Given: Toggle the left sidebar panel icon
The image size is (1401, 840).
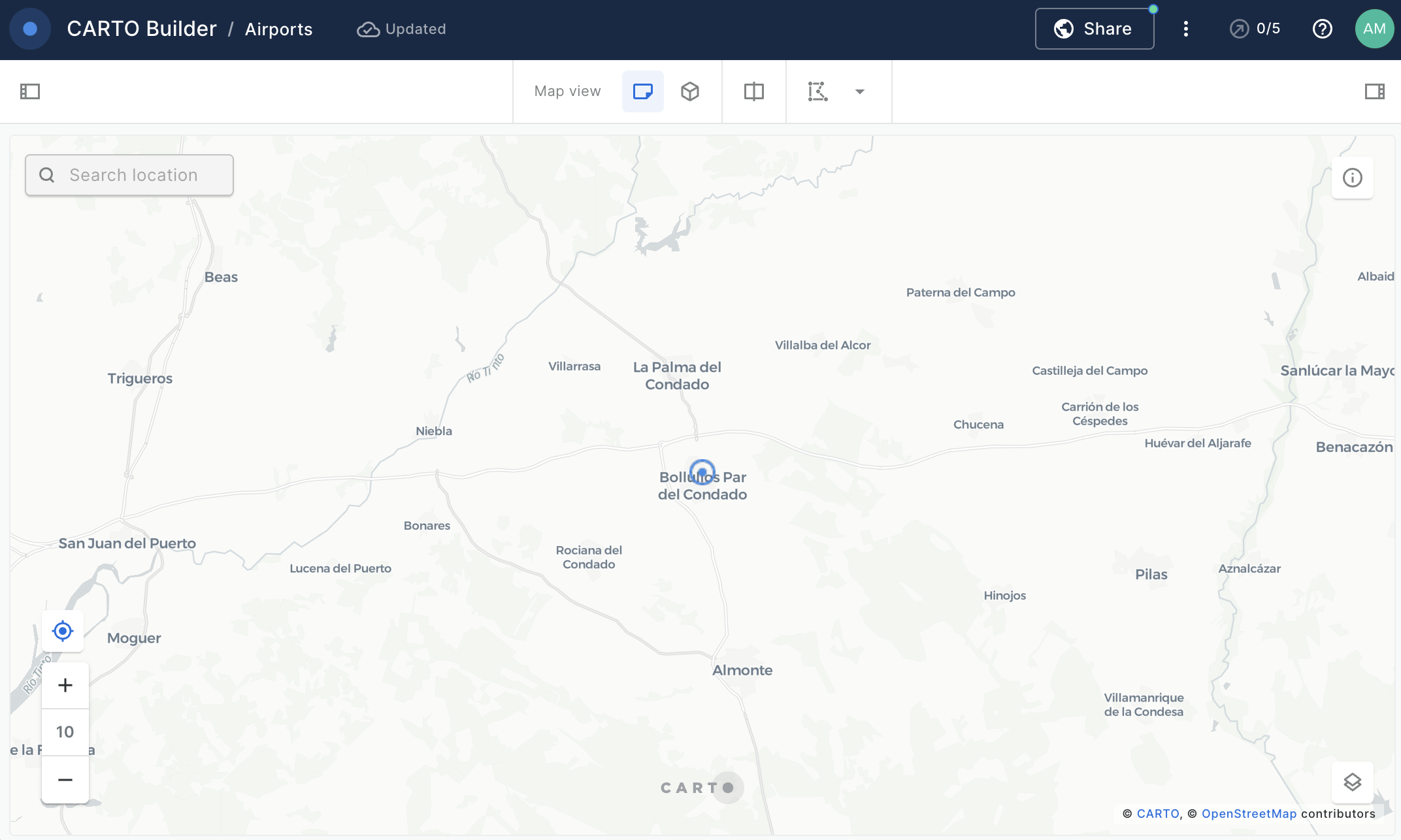Looking at the screenshot, I should 30,91.
